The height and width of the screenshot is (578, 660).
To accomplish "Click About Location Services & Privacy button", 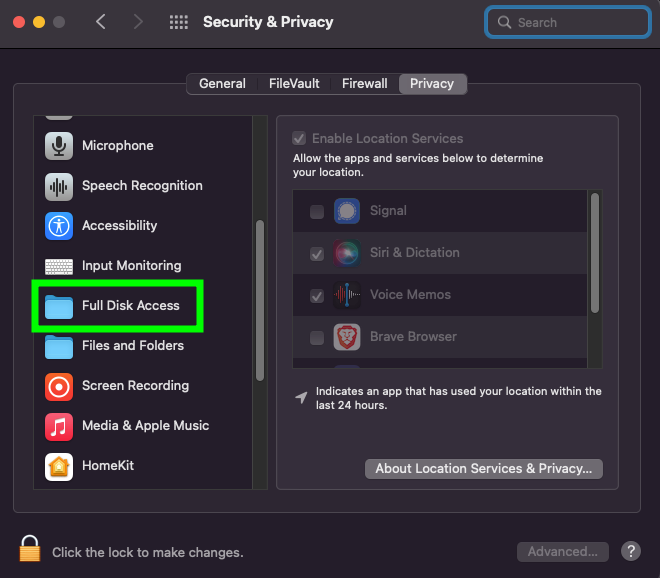I will tap(483, 468).
